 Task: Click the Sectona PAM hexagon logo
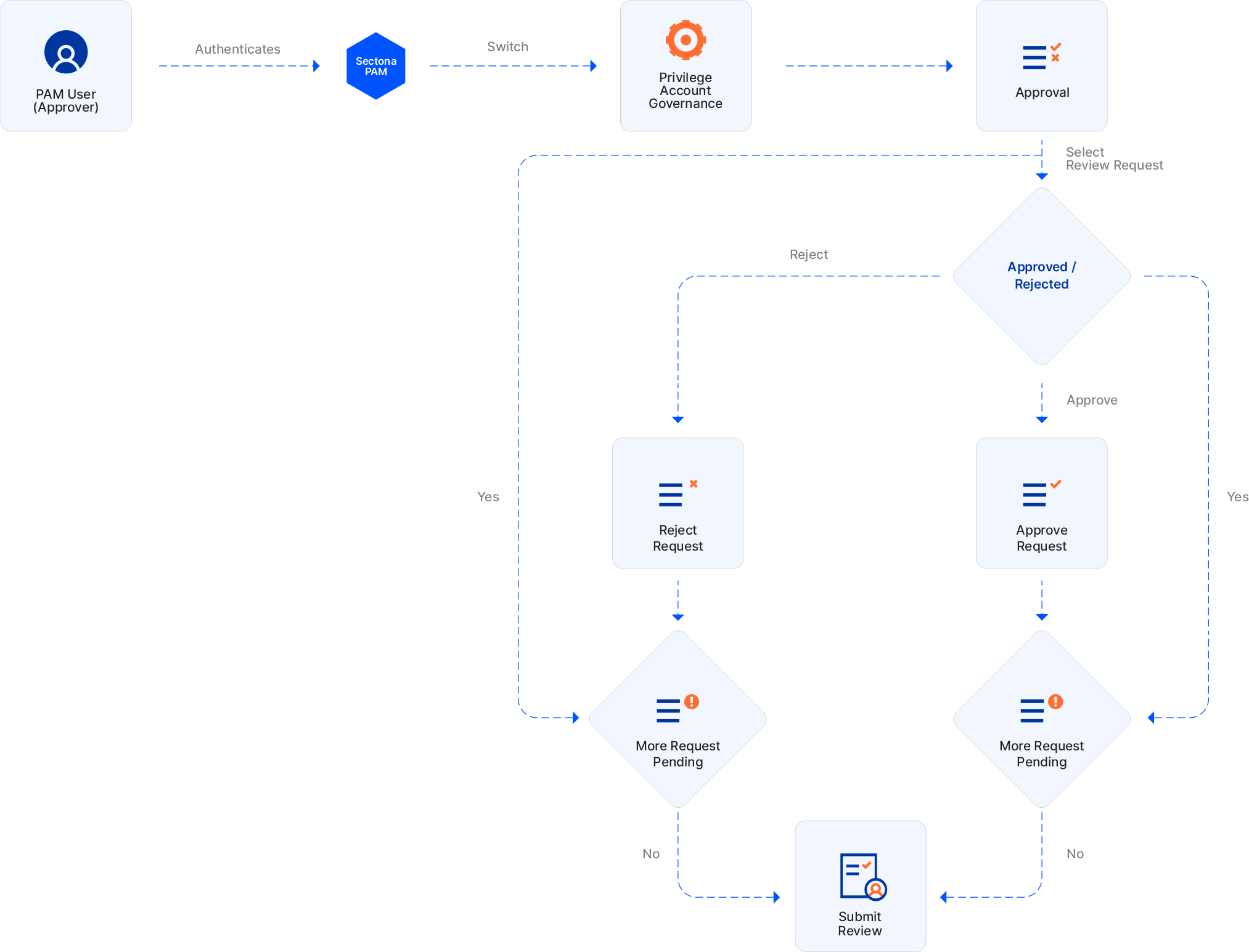375,66
